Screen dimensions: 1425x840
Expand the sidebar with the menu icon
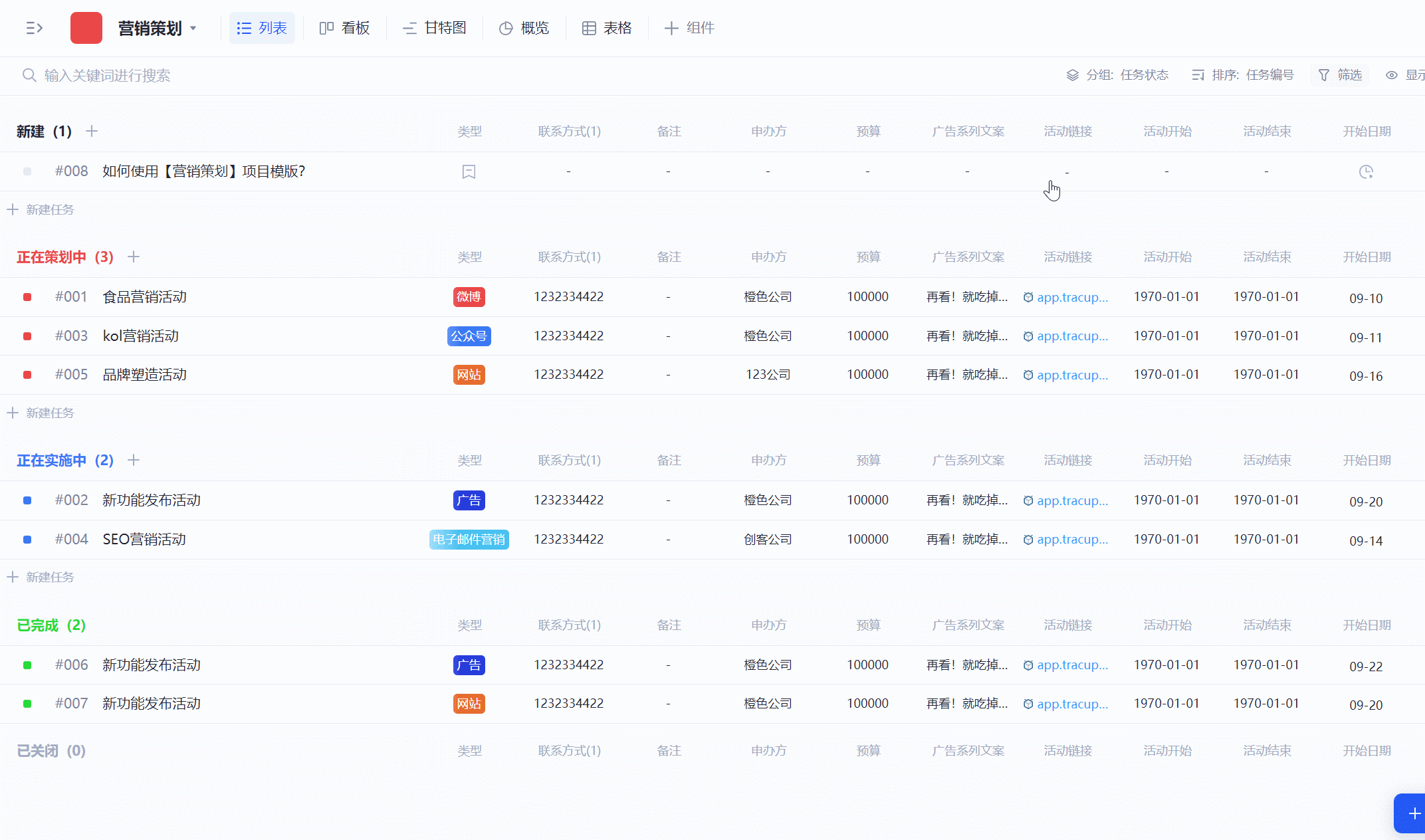tap(34, 28)
